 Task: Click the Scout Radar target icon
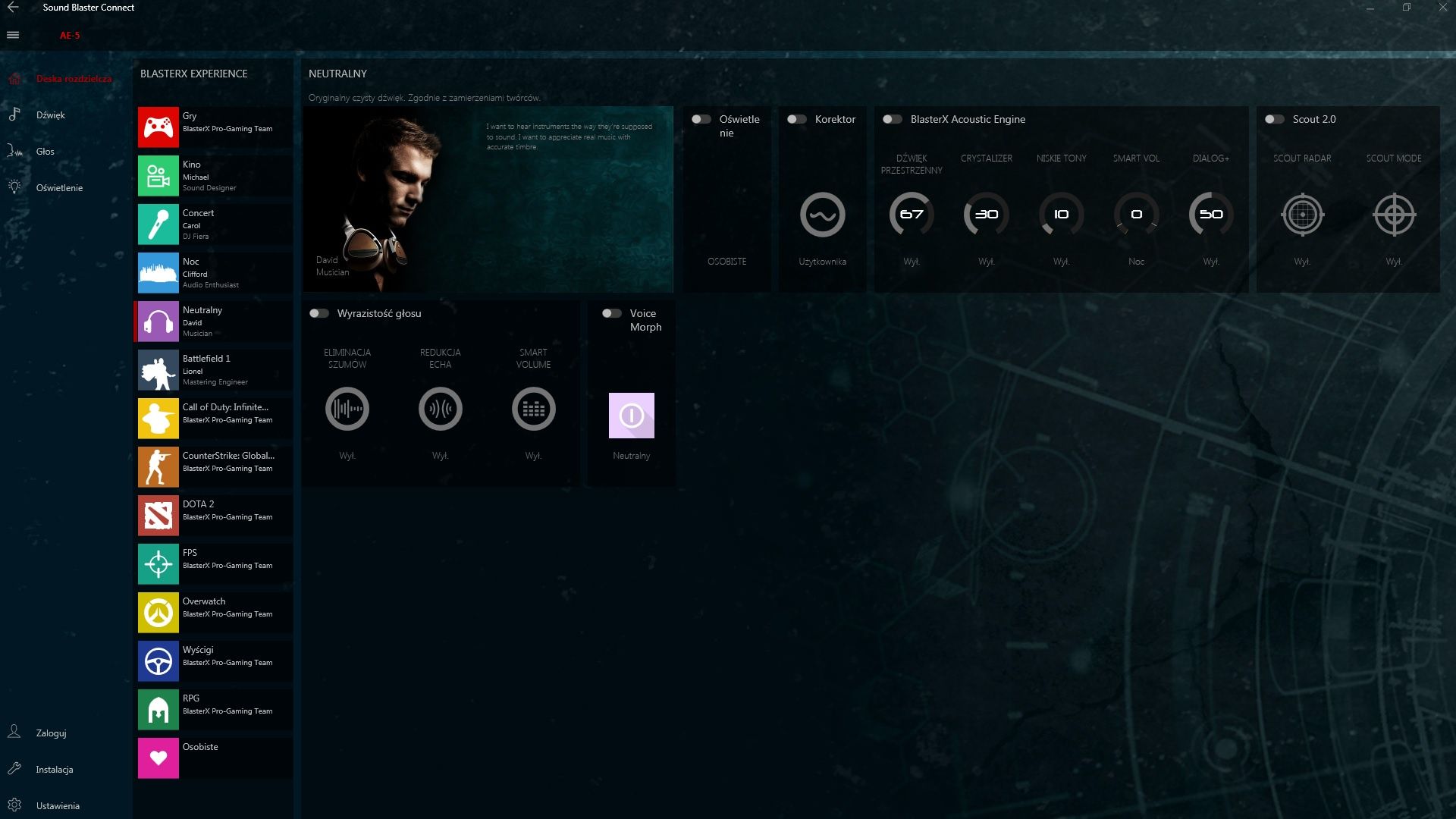[1302, 215]
